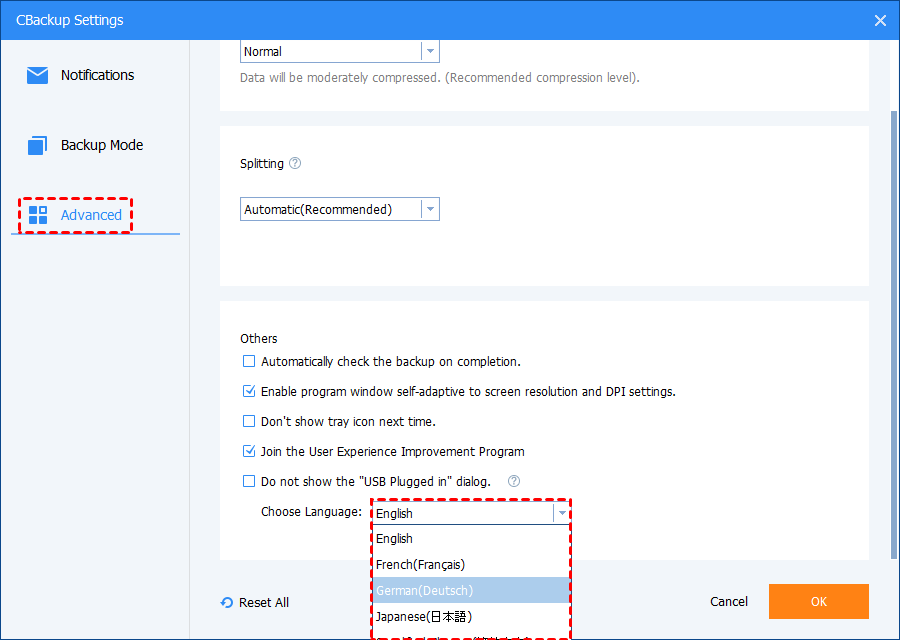Enable automatically check backup on completion
The image size is (900, 640).
coord(249,362)
